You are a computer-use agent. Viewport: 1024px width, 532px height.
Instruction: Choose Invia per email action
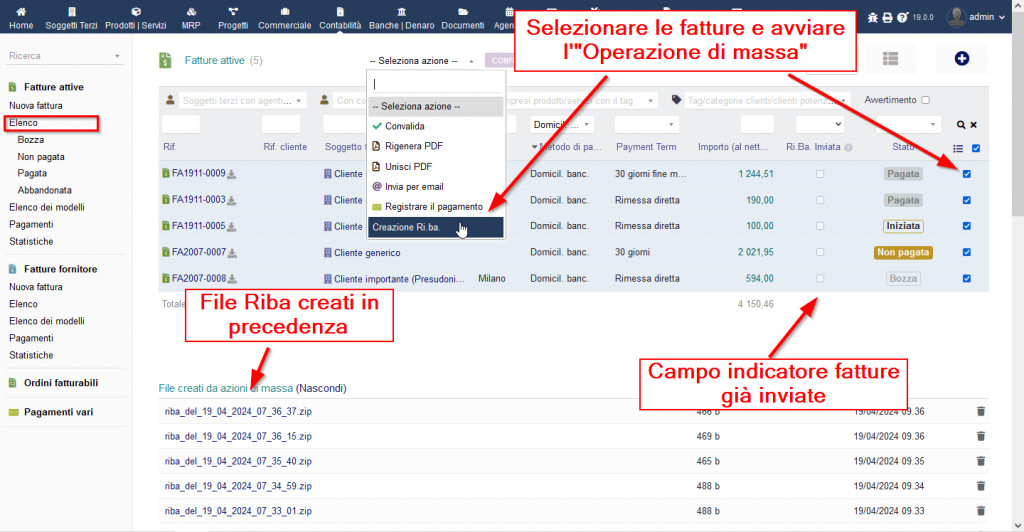tap(436, 187)
